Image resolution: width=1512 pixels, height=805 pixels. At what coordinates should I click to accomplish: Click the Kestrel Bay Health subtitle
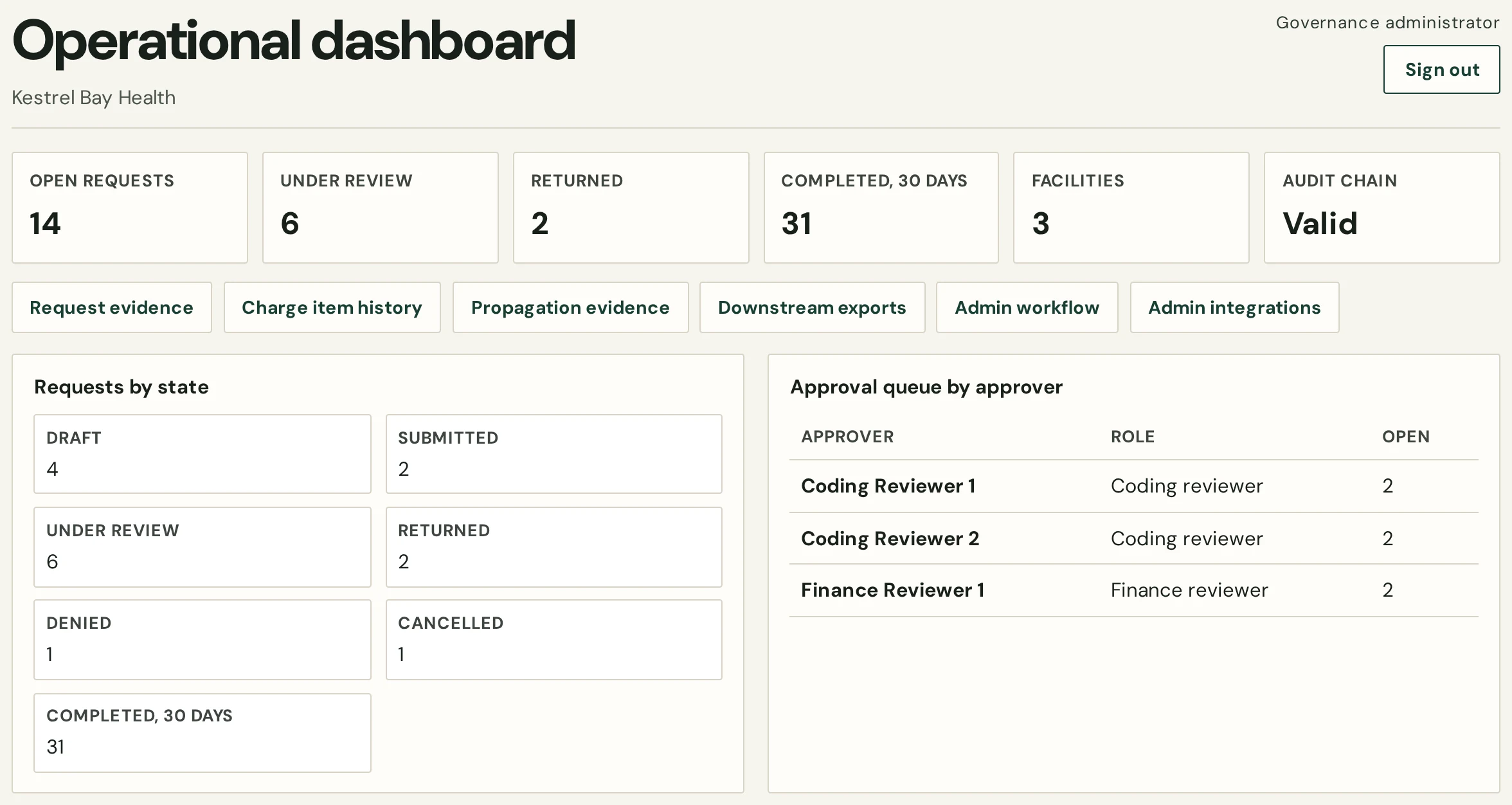click(x=94, y=98)
